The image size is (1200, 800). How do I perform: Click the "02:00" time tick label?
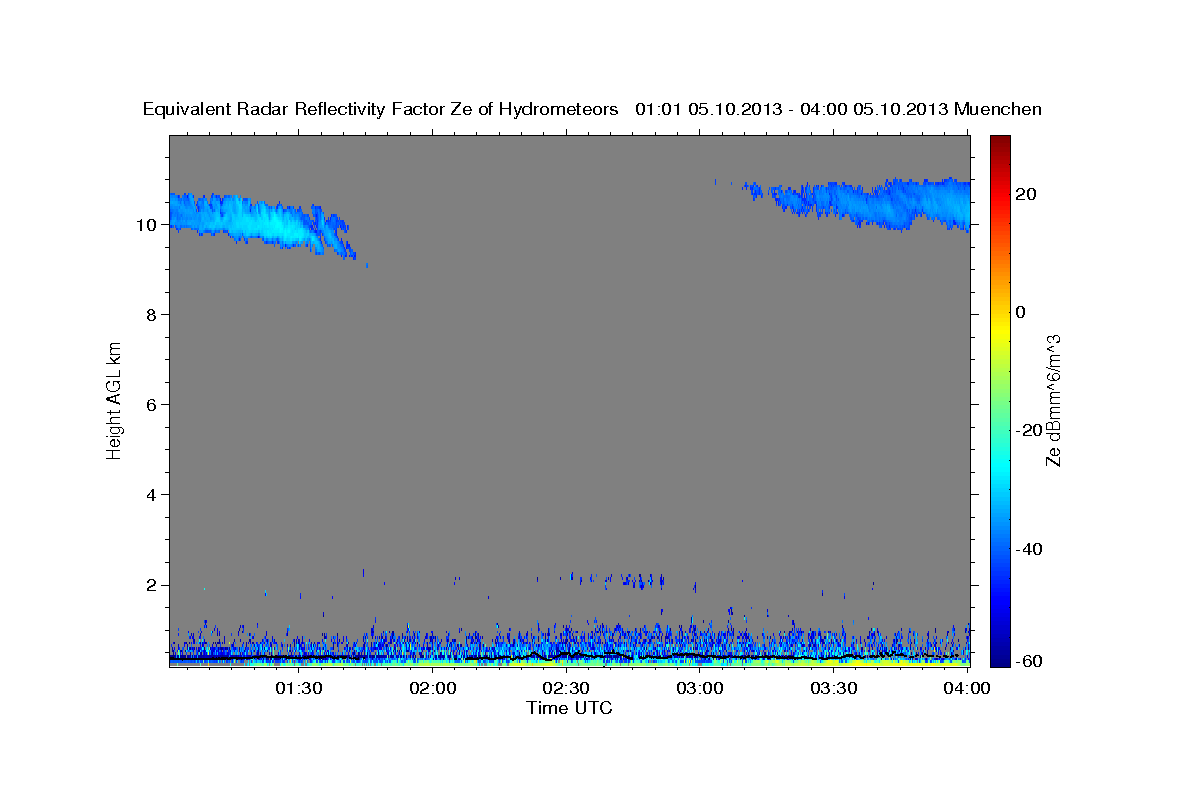click(433, 689)
